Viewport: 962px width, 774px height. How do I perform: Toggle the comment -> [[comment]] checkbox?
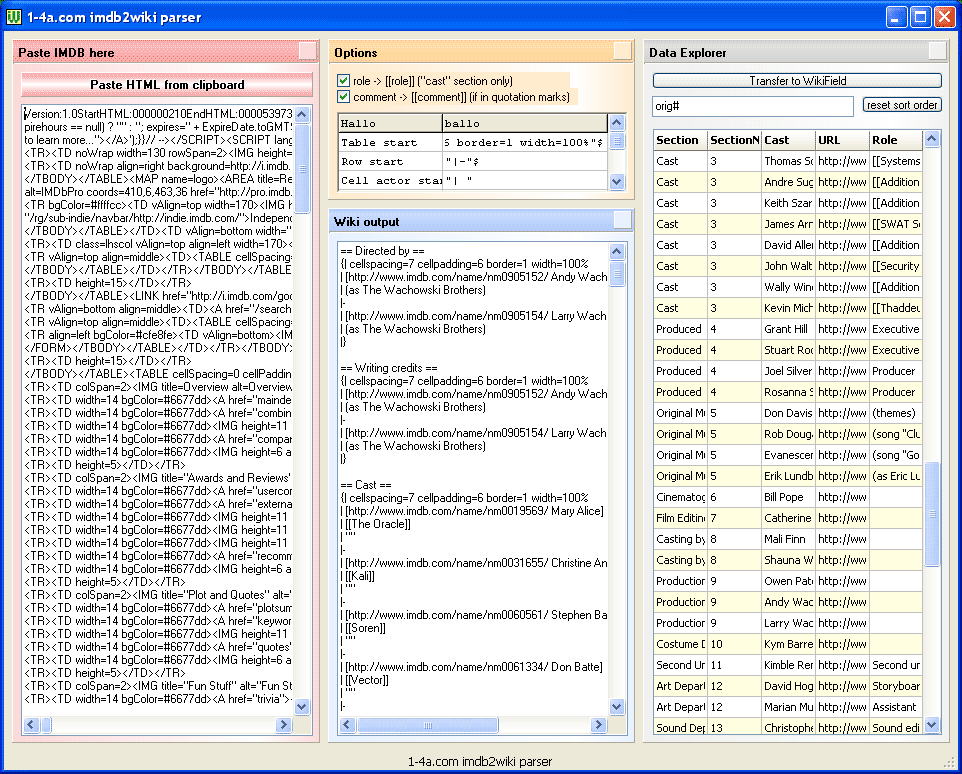(x=344, y=96)
